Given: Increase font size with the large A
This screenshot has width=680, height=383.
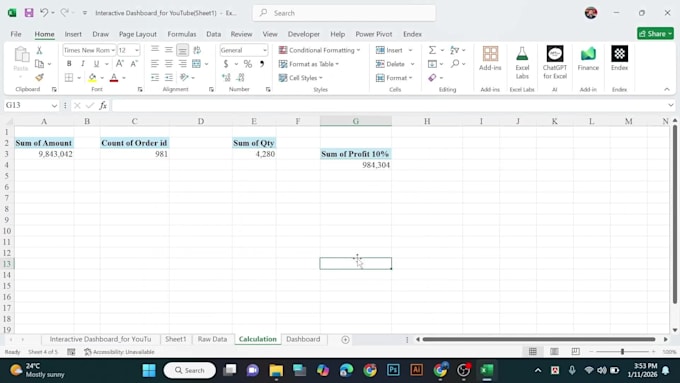Looking at the screenshot, I should (120, 64).
